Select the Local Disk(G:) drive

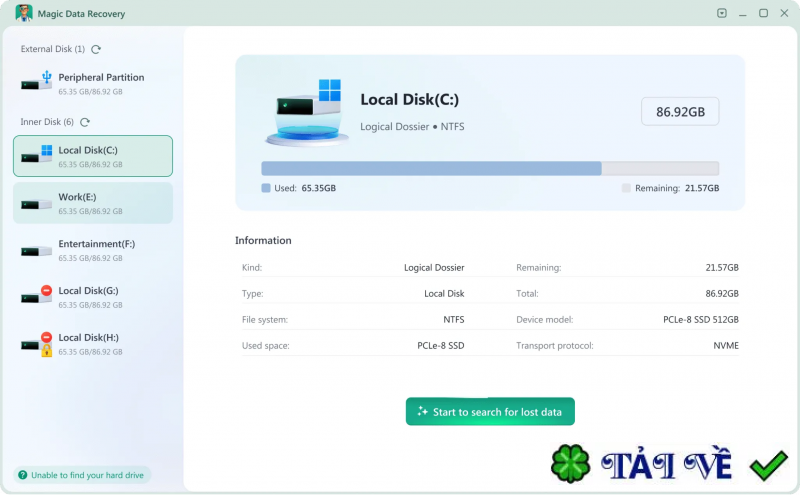click(x=93, y=297)
